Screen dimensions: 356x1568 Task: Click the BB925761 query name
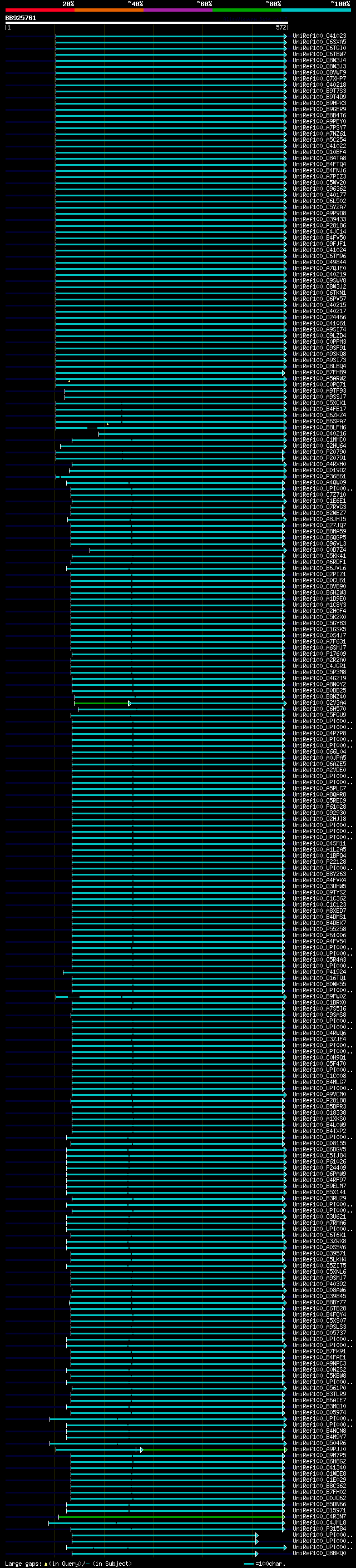click(x=21, y=18)
